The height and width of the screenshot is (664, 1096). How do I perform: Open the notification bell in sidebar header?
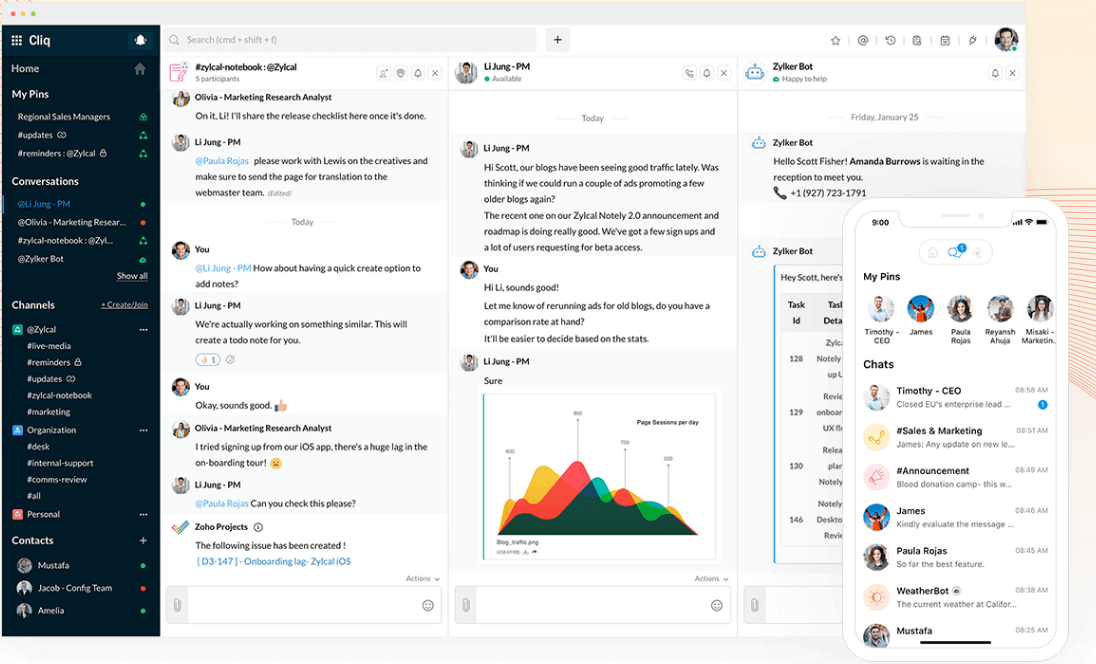[x=140, y=41]
